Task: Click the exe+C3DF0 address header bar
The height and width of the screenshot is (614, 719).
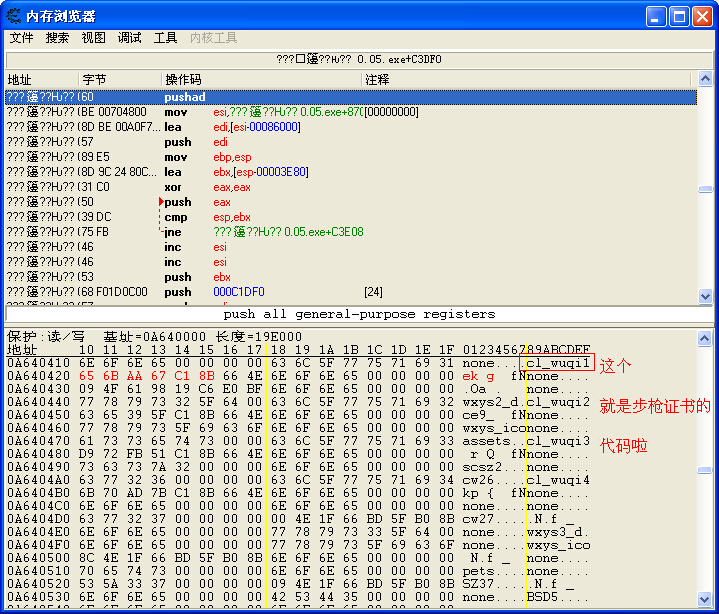Action: (359, 60)
